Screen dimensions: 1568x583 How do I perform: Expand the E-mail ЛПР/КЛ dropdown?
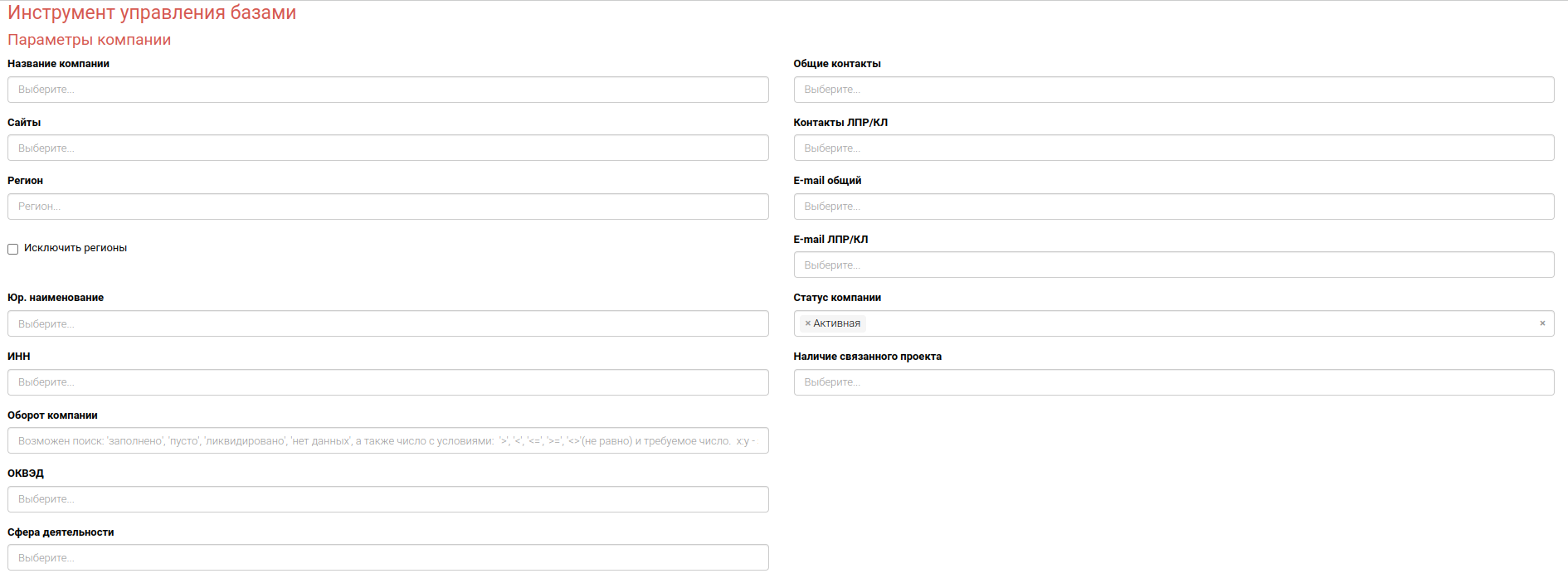click(1173, 265)
